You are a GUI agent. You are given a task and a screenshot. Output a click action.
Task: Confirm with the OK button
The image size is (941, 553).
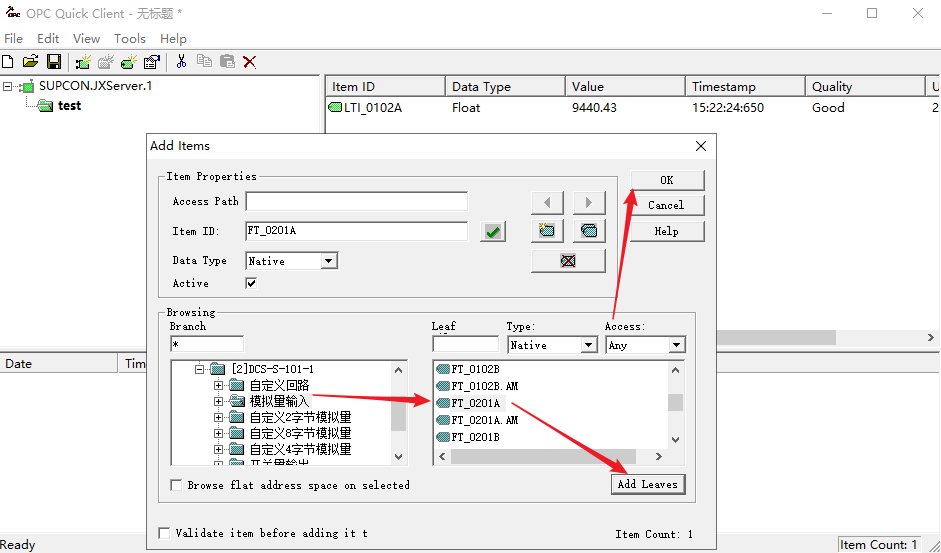[667, 180]
